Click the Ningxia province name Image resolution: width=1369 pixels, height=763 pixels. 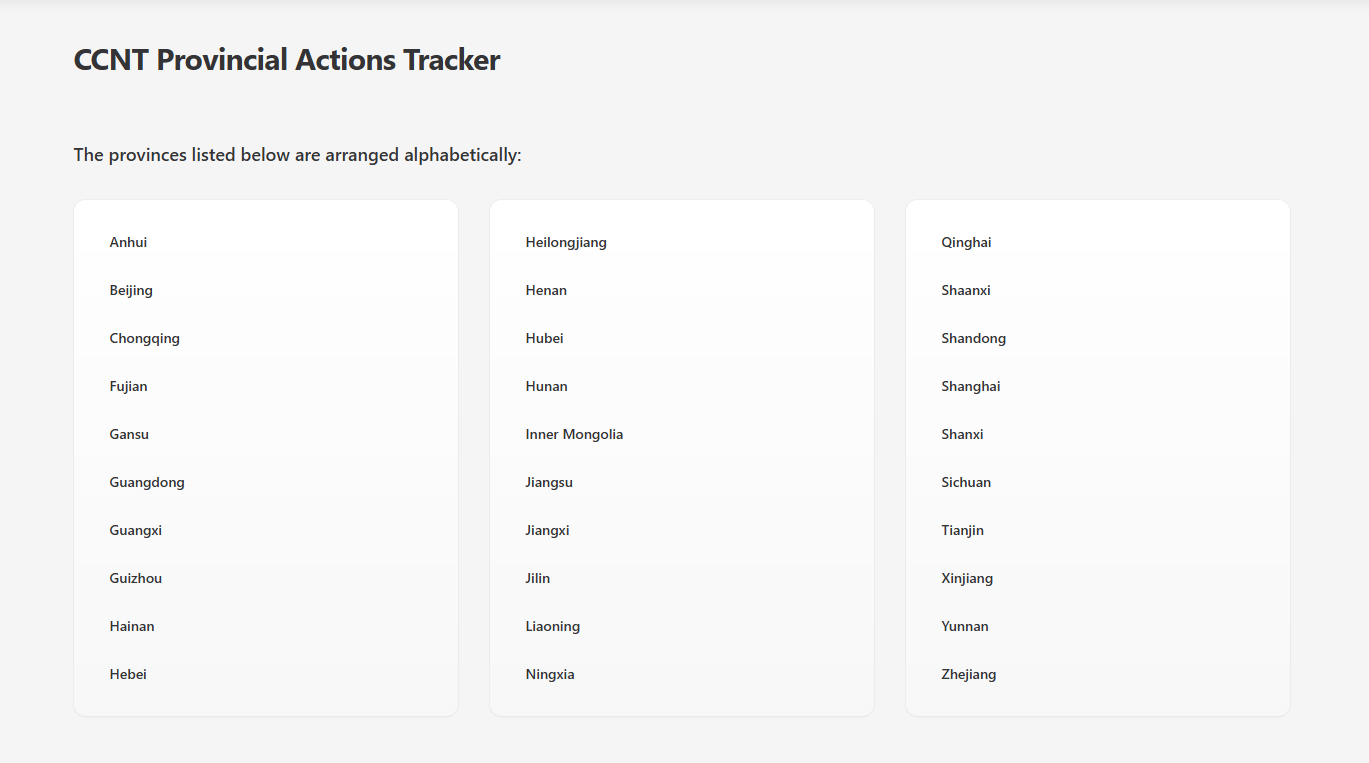click(550, 674)
